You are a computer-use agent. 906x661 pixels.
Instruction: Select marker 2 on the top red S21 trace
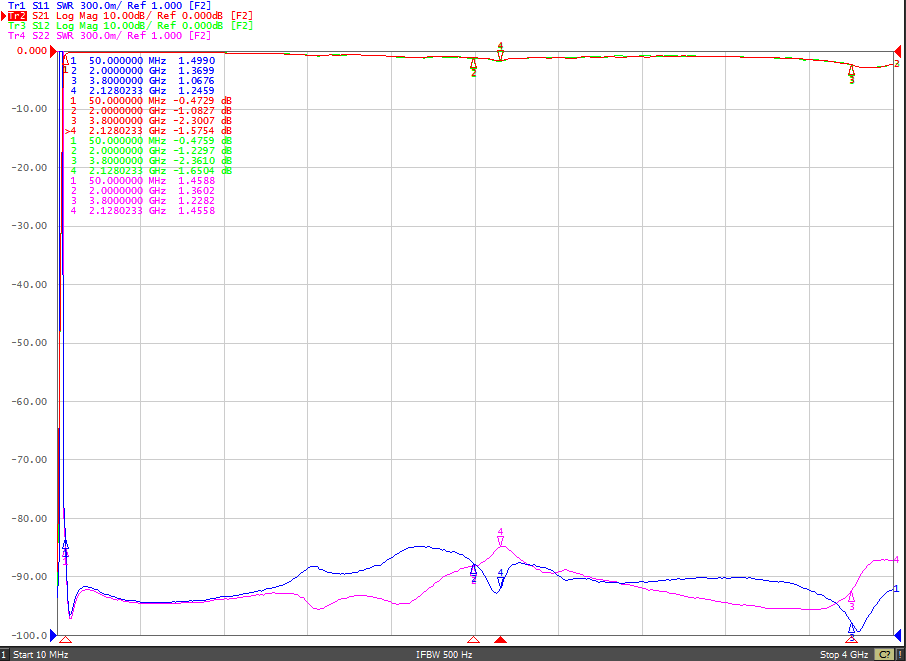coord(474,66)
